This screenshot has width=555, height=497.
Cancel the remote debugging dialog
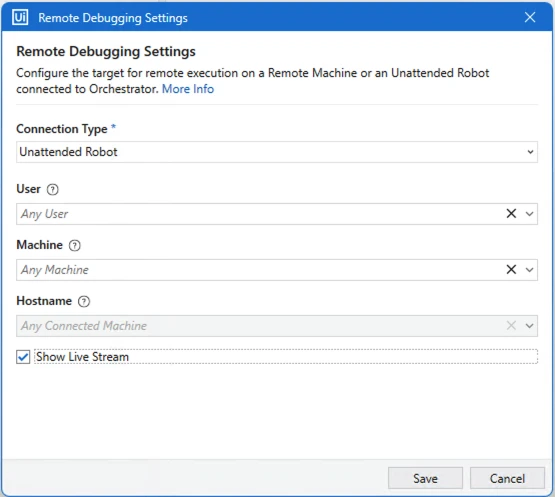click(x=507, y=478)
